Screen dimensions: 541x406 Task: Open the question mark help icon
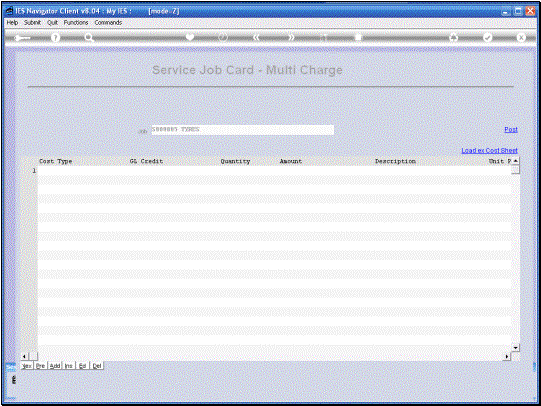[55, 38]
